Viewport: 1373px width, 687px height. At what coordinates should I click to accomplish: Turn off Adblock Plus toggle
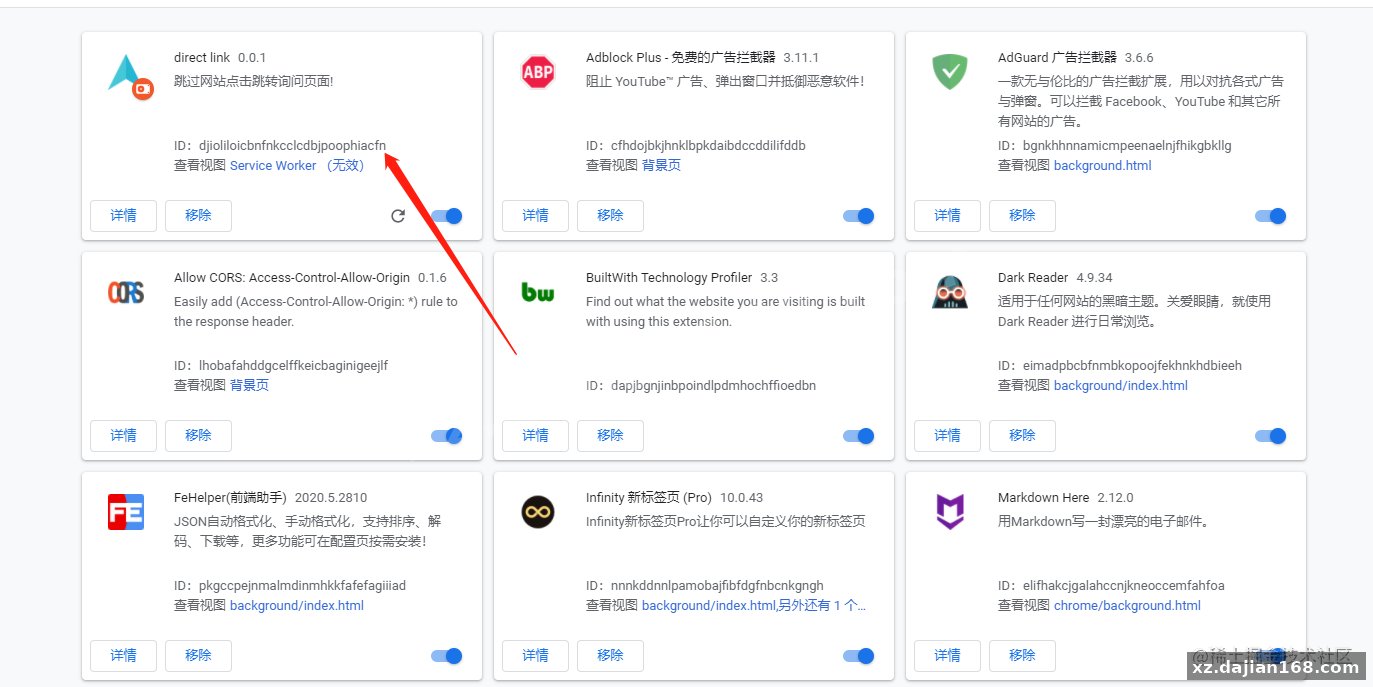tap(859, 216)
